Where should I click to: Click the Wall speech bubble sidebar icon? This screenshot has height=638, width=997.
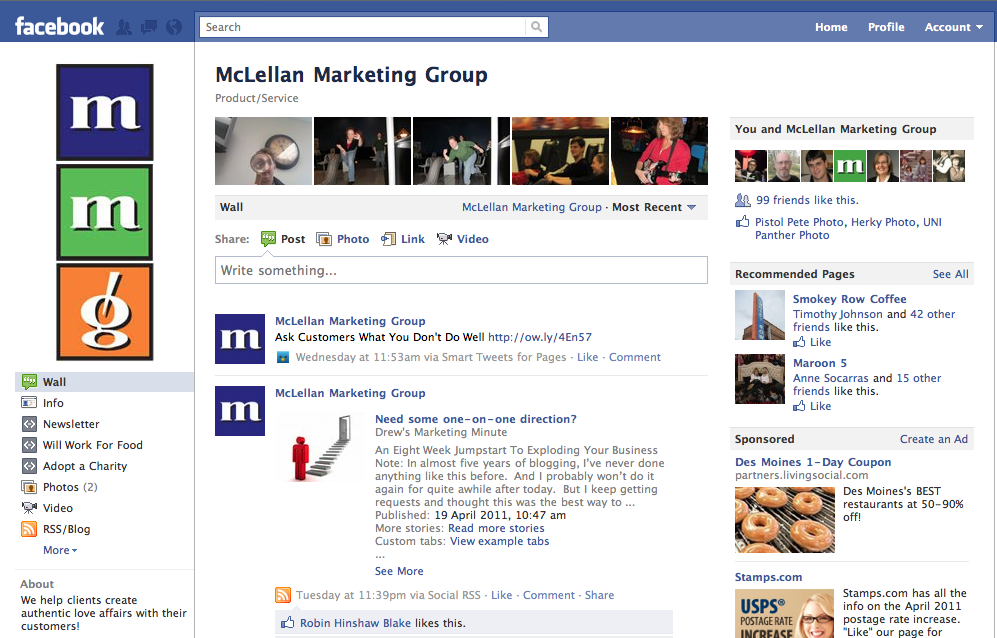pos(29,382)
